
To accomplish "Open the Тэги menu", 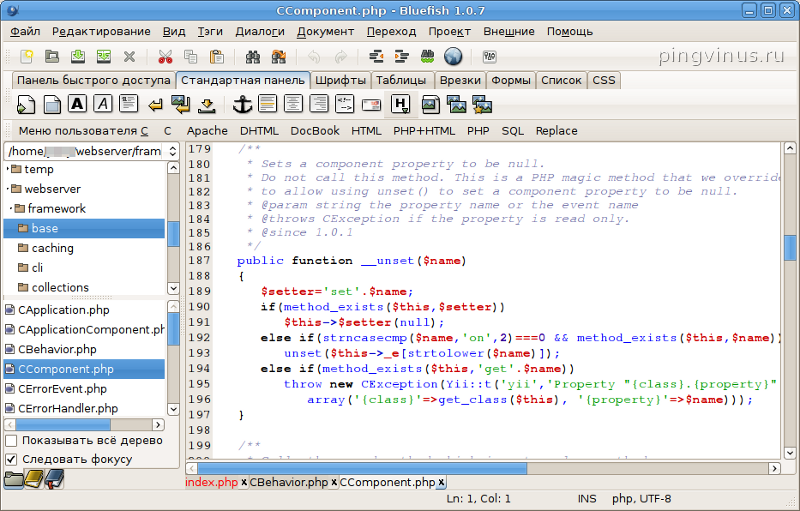I will [210, 32].
